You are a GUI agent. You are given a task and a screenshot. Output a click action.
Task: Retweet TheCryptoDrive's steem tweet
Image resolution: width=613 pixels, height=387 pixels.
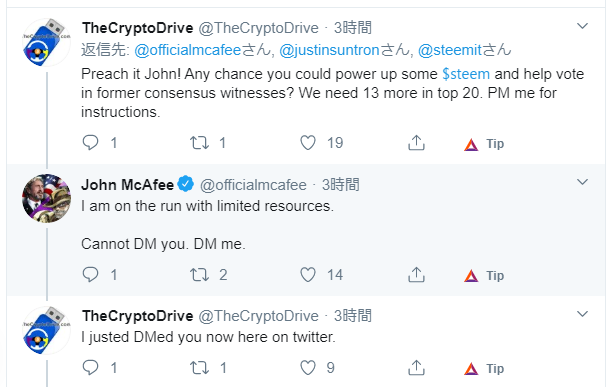coord(199,143)
